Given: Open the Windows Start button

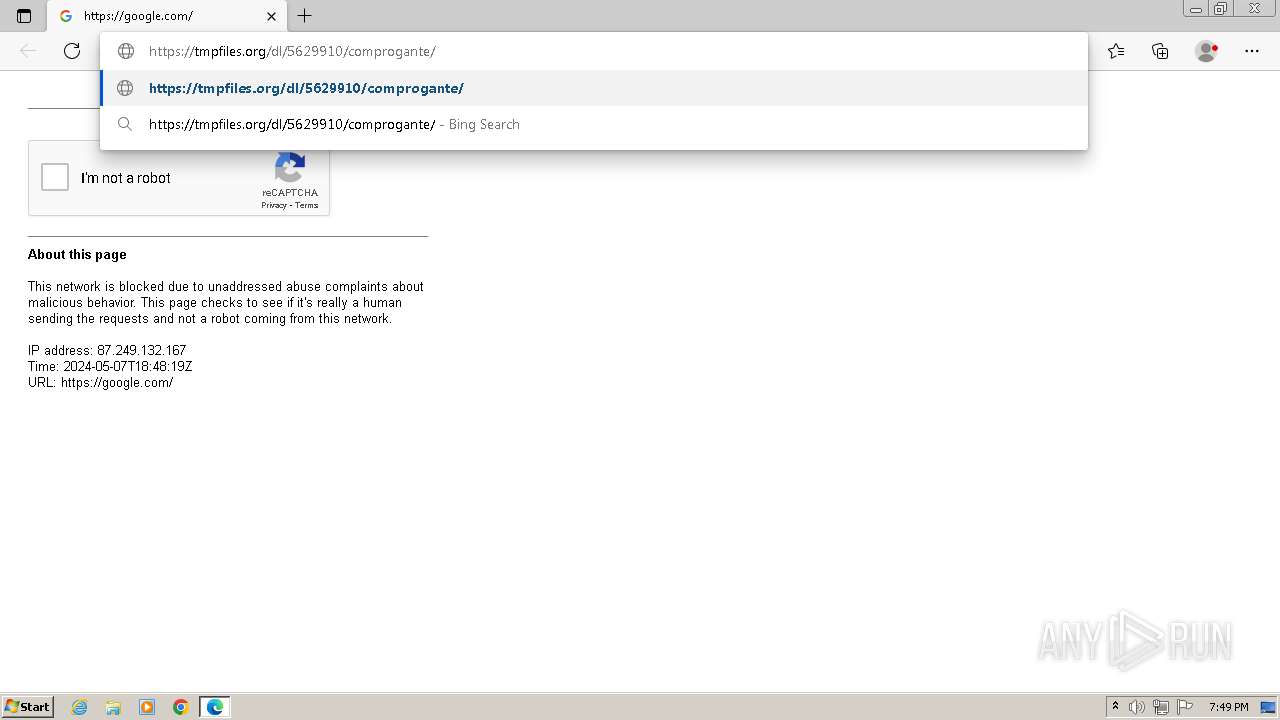Looking at the screenshot, I should coord(28,706).
